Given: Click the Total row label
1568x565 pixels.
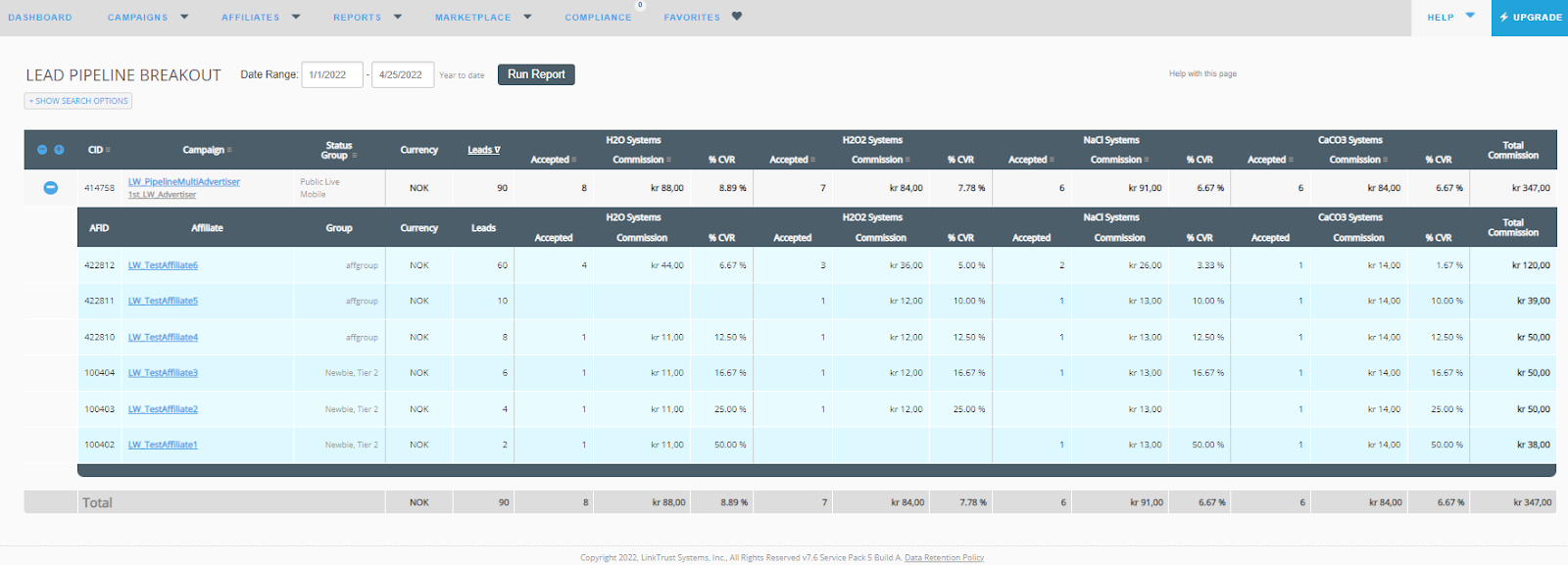Looking at the screenshot, I should [x=97, y=502].
